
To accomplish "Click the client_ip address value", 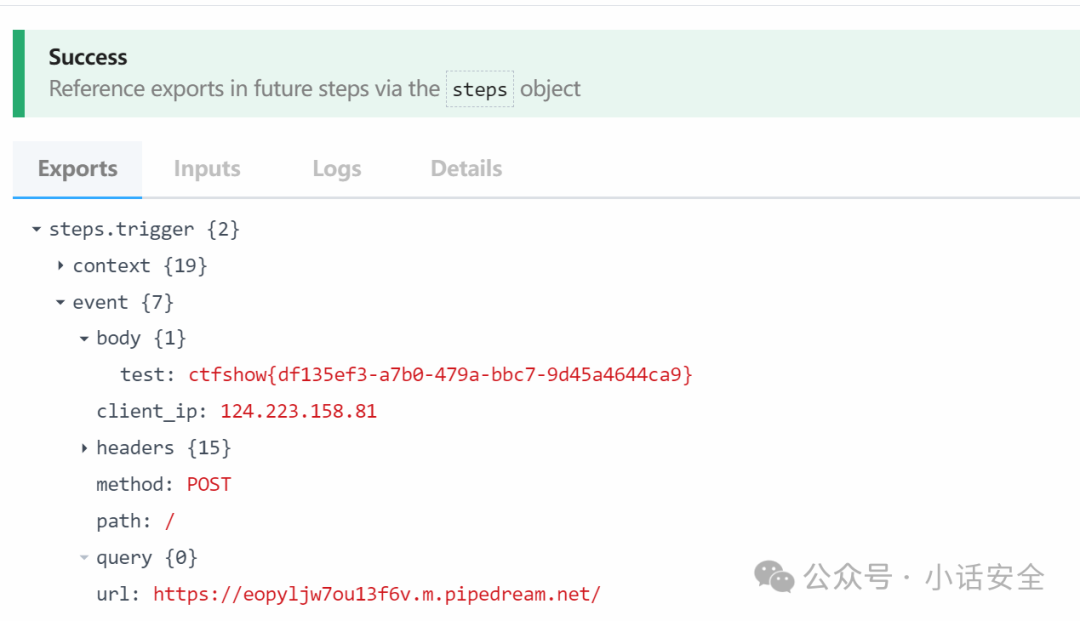I will [x=298, y=411].
